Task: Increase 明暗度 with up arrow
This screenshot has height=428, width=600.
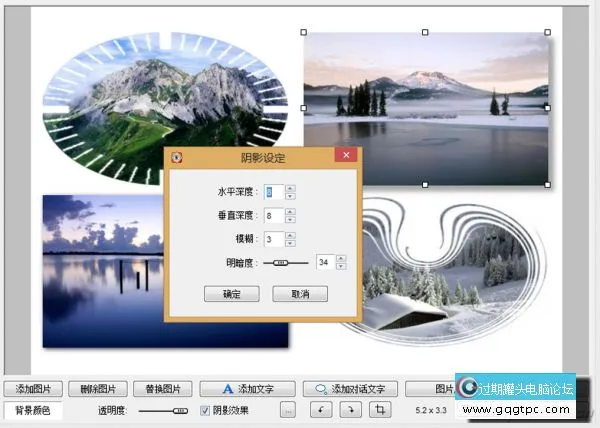Action: (341, 259)
